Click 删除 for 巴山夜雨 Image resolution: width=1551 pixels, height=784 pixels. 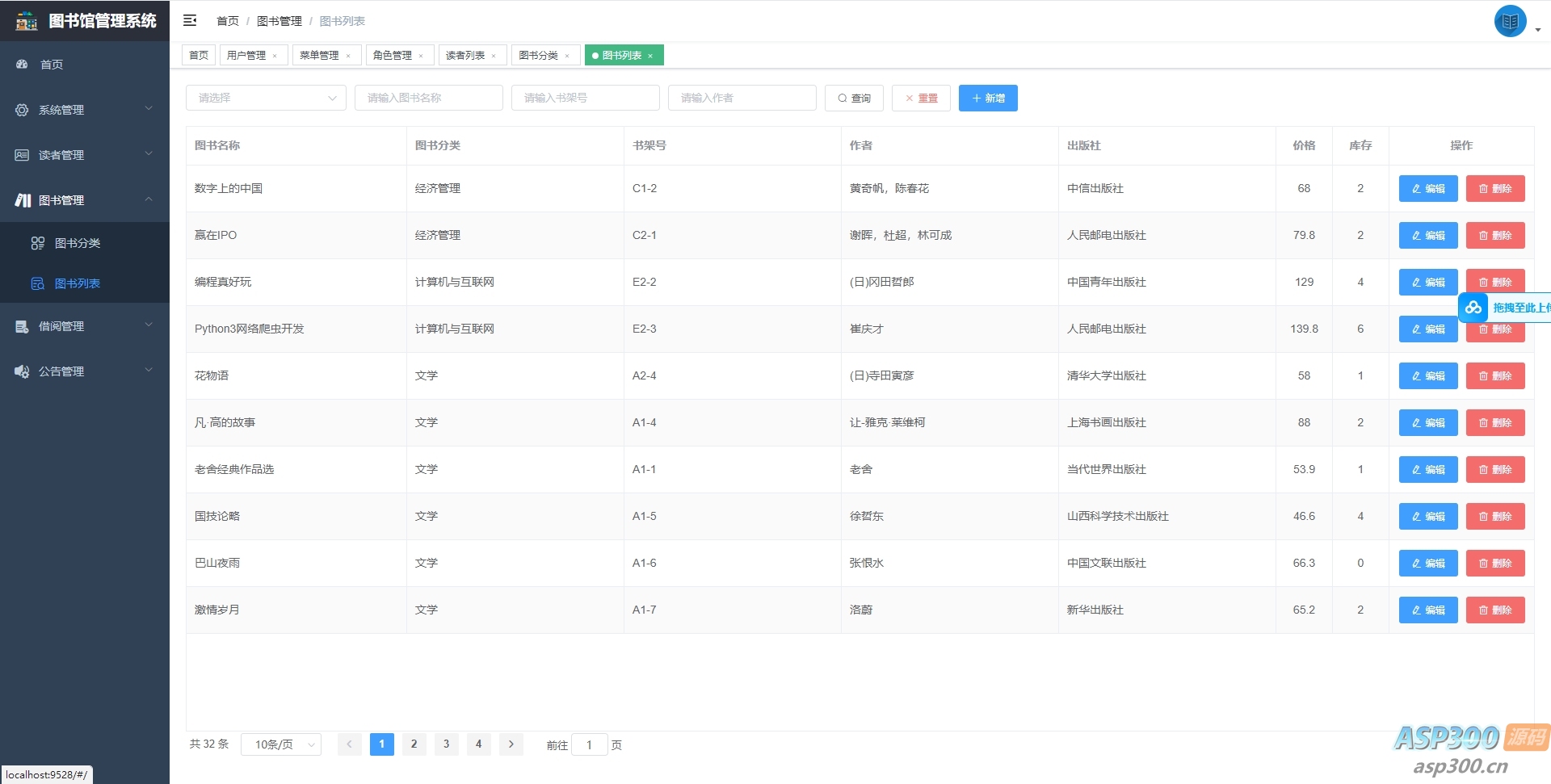1494,563
